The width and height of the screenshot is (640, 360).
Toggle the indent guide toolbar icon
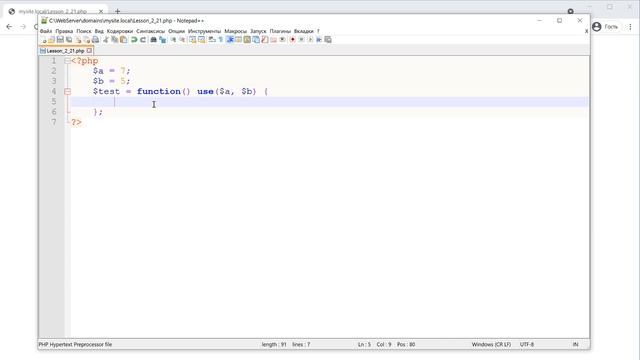coord(229,40)
